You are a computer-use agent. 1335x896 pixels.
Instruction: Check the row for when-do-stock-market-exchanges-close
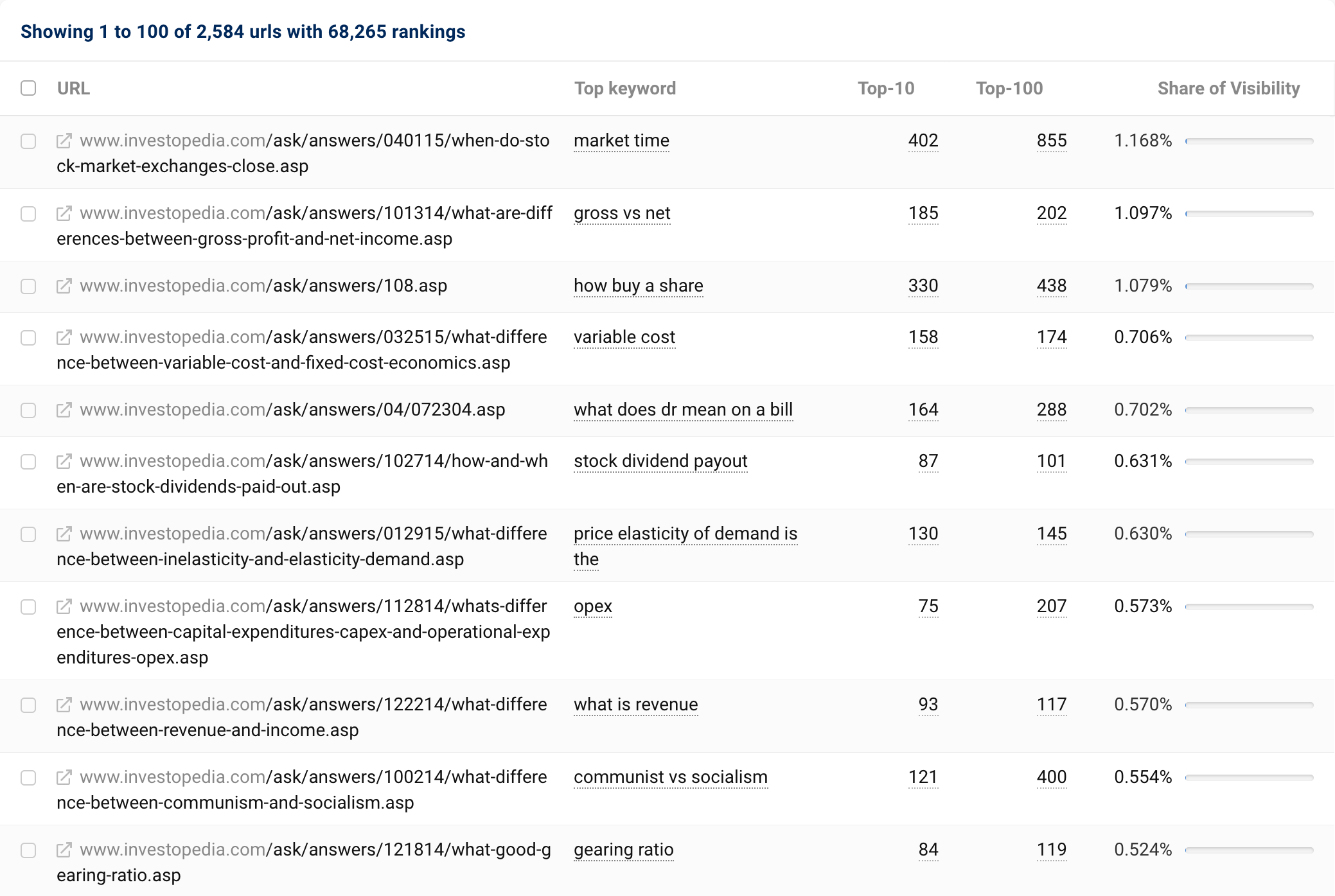coord(28,141)
